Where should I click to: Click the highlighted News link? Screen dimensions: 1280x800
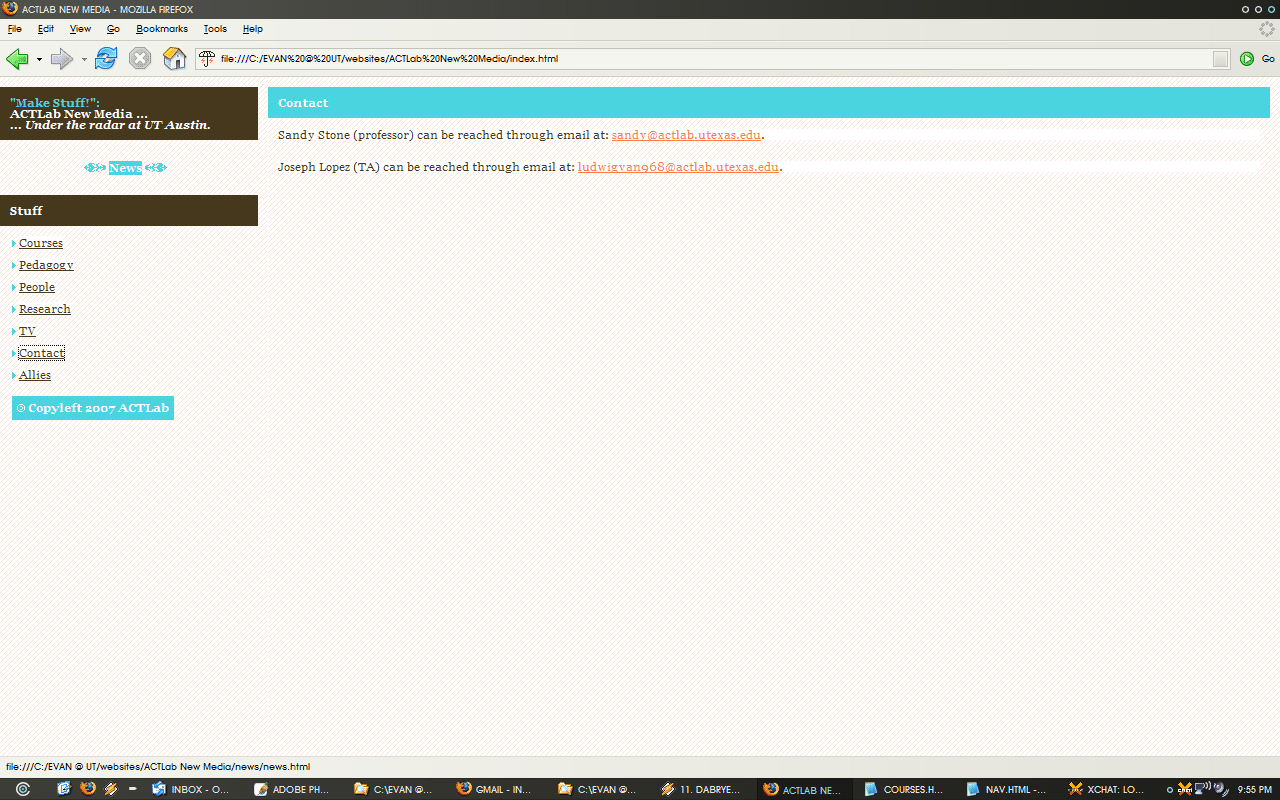(125, 168)
